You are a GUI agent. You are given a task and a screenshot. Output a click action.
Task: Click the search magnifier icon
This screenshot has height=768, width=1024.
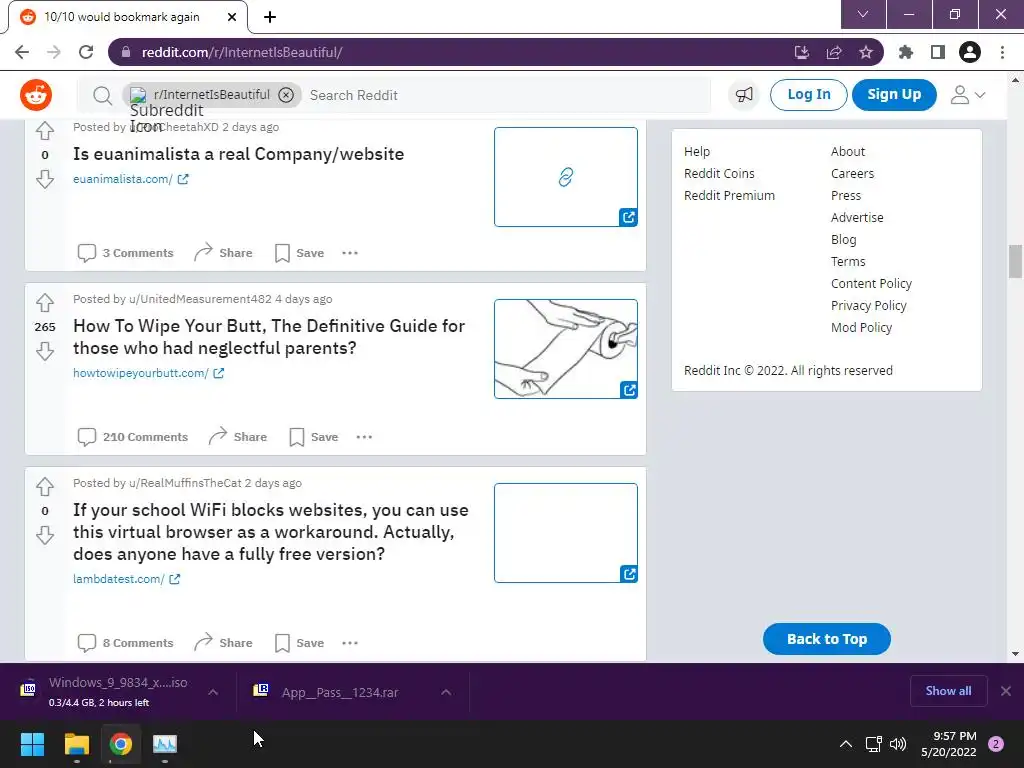102,95
